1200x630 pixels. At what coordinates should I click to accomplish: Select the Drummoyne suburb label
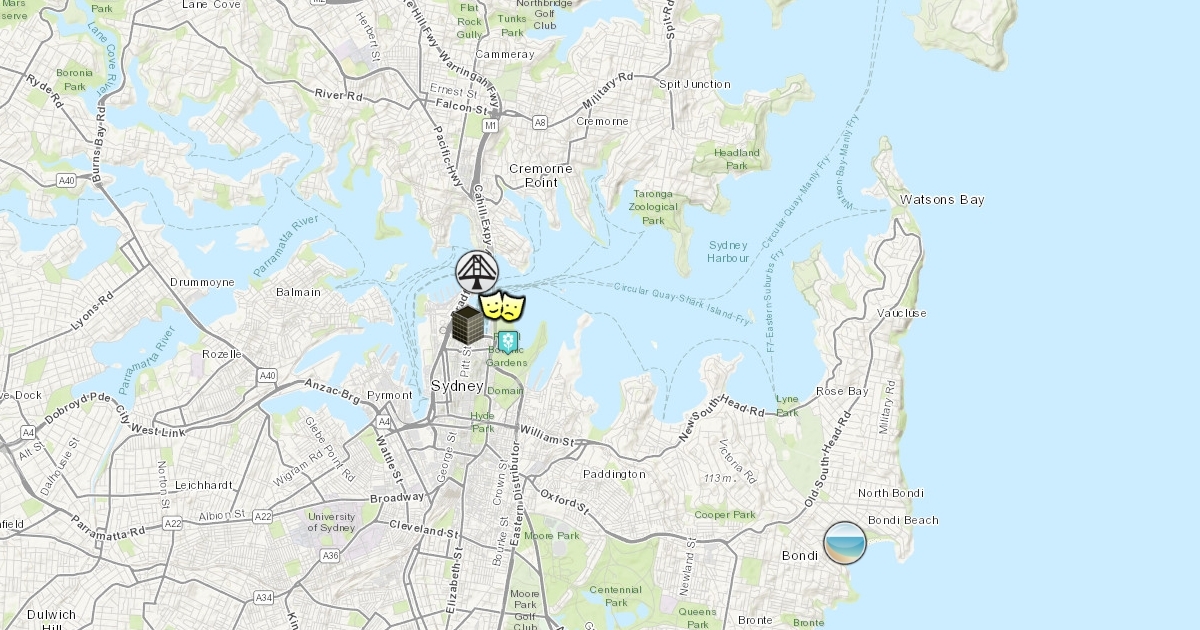(x=202, y=282)
